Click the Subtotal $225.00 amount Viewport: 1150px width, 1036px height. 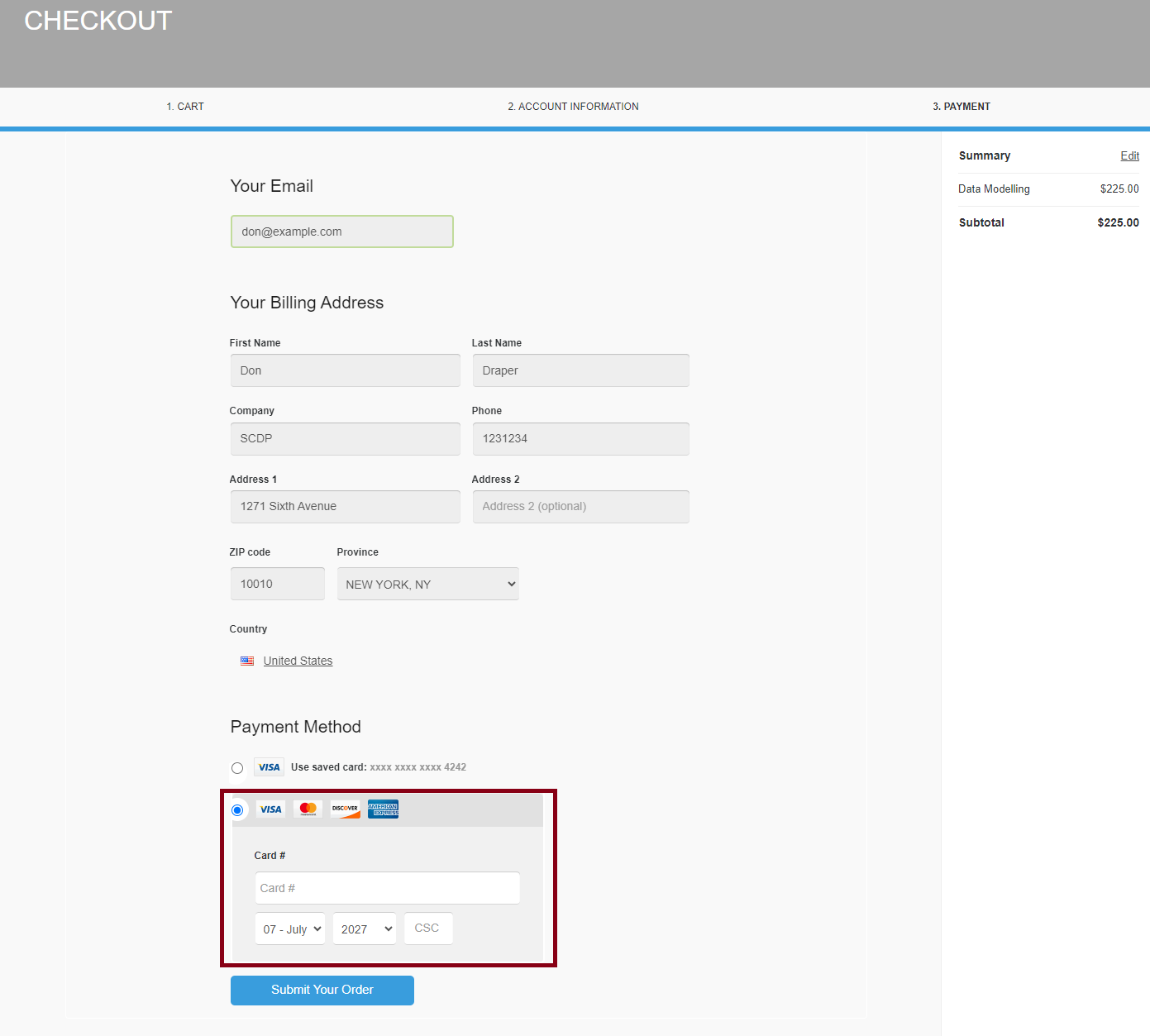[x=1118, y=222]
